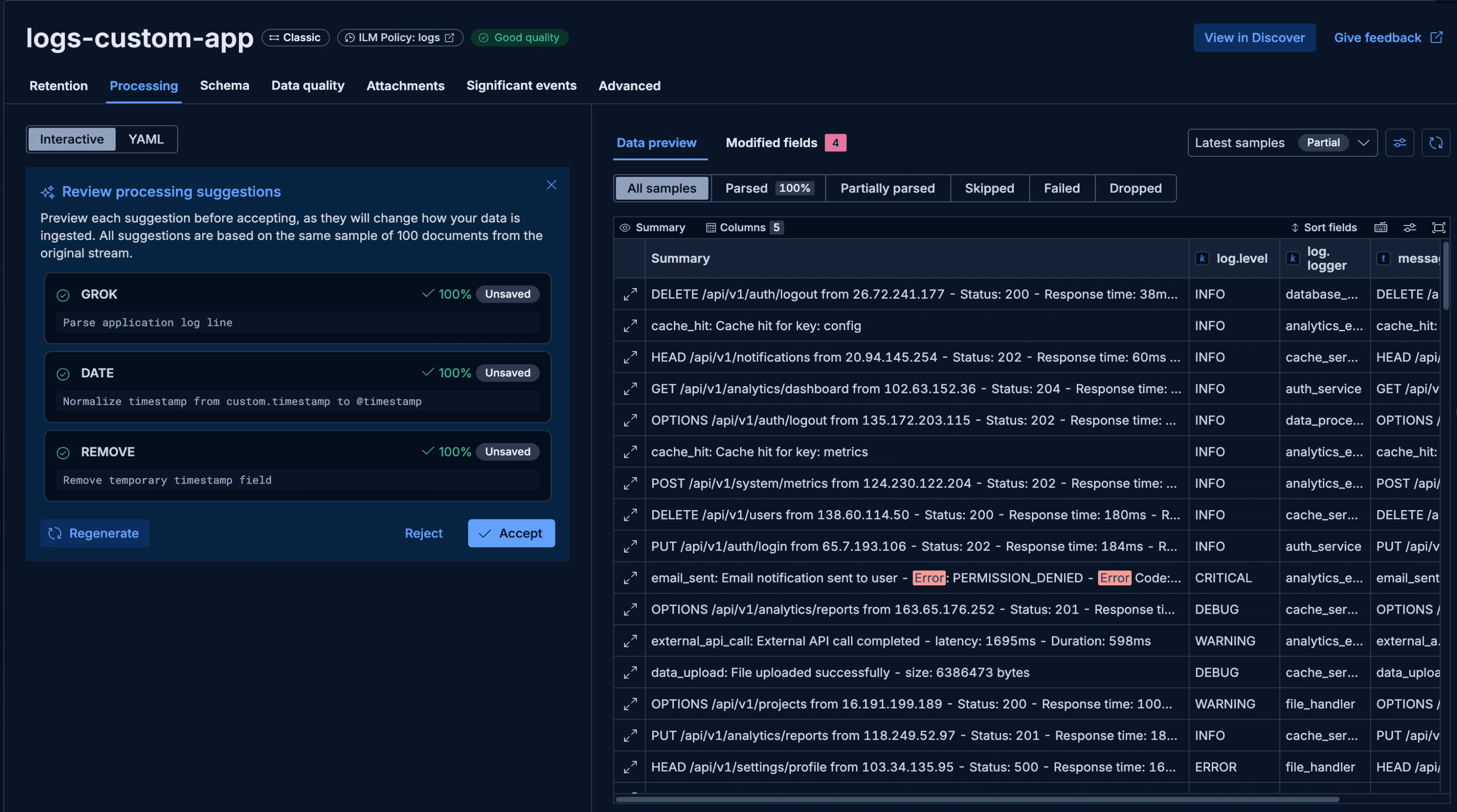Expand the first DELETE /api/v1/auth/logout row
1457x812 pixels.
pos(630,294)
